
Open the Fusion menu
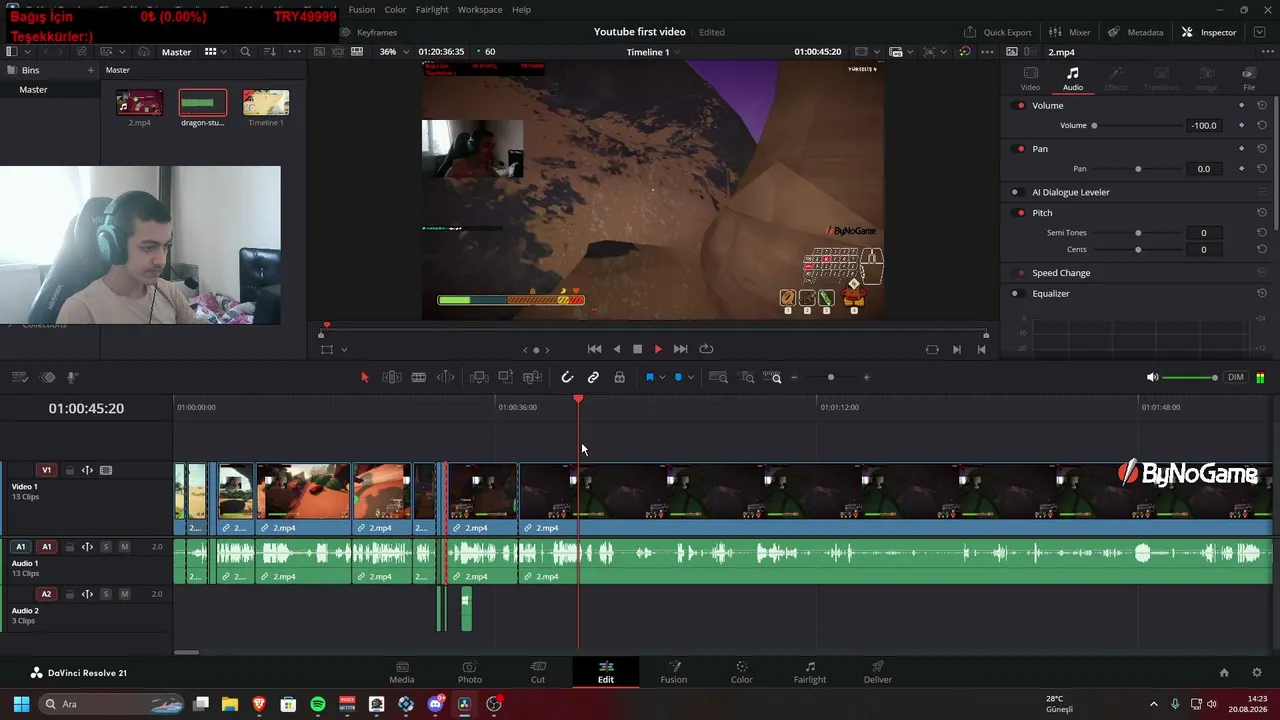point(362,9)
